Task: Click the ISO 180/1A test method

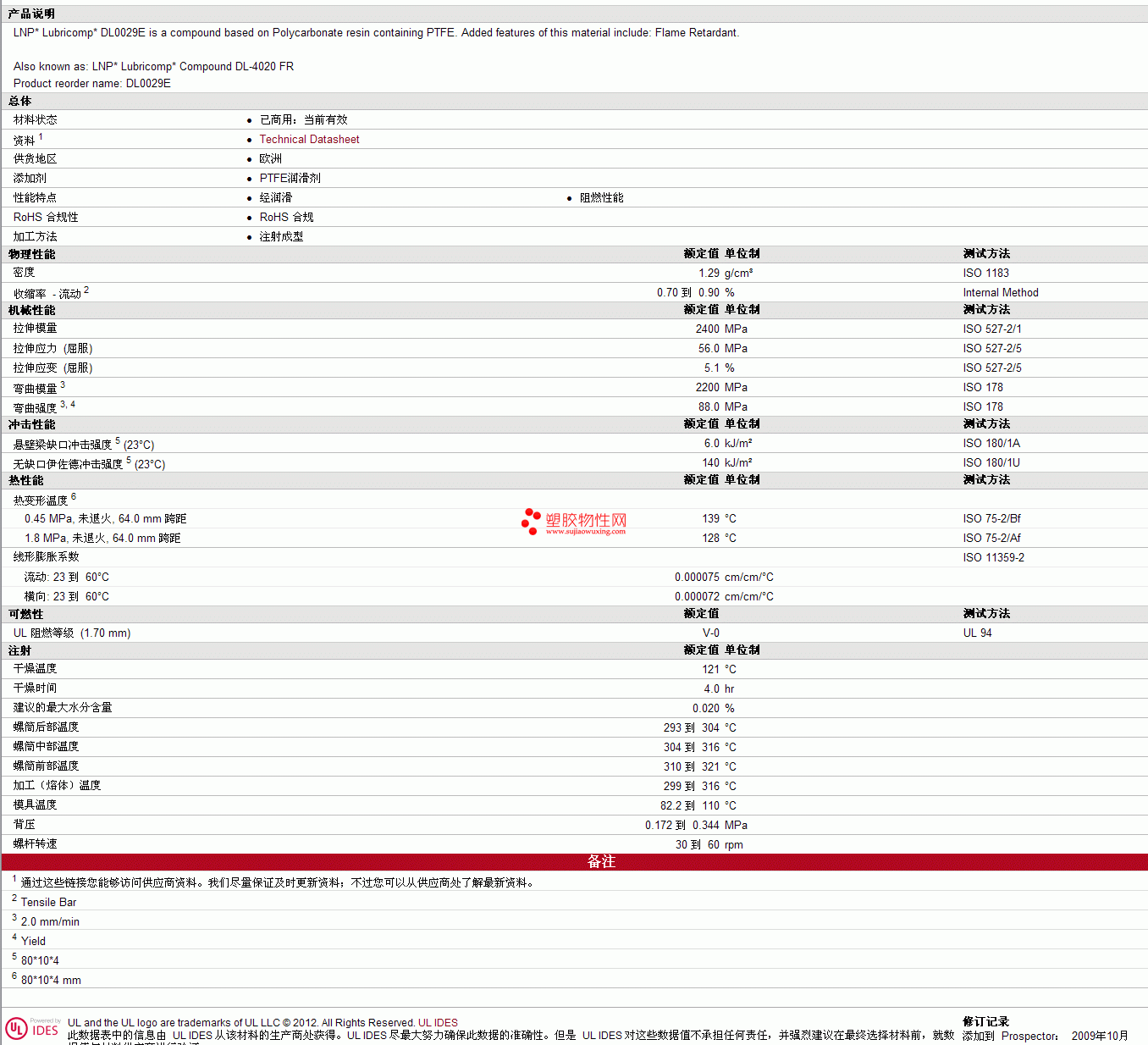Action: [x=991, y=443]
